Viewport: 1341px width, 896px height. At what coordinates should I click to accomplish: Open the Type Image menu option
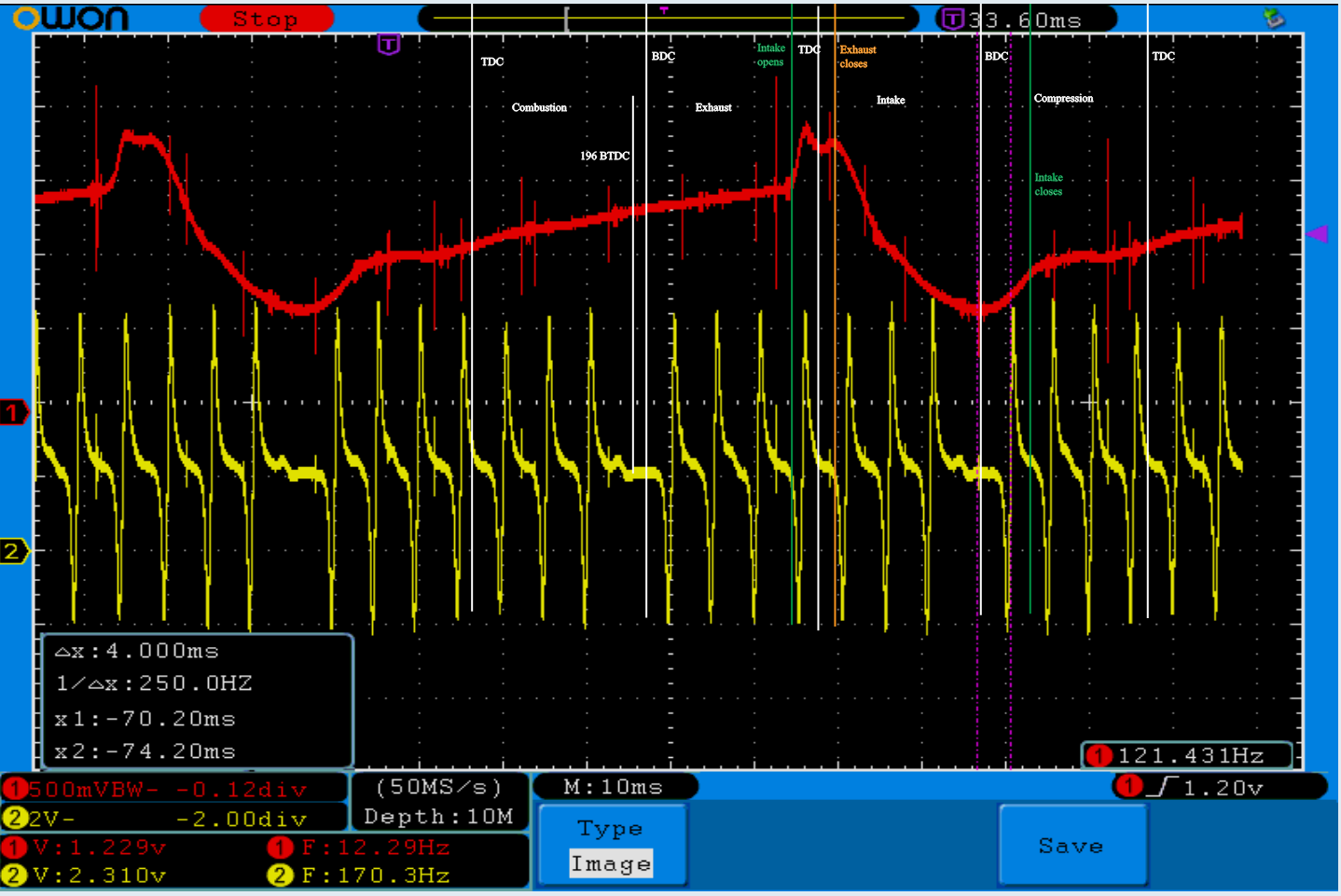[x=612, y=846]
